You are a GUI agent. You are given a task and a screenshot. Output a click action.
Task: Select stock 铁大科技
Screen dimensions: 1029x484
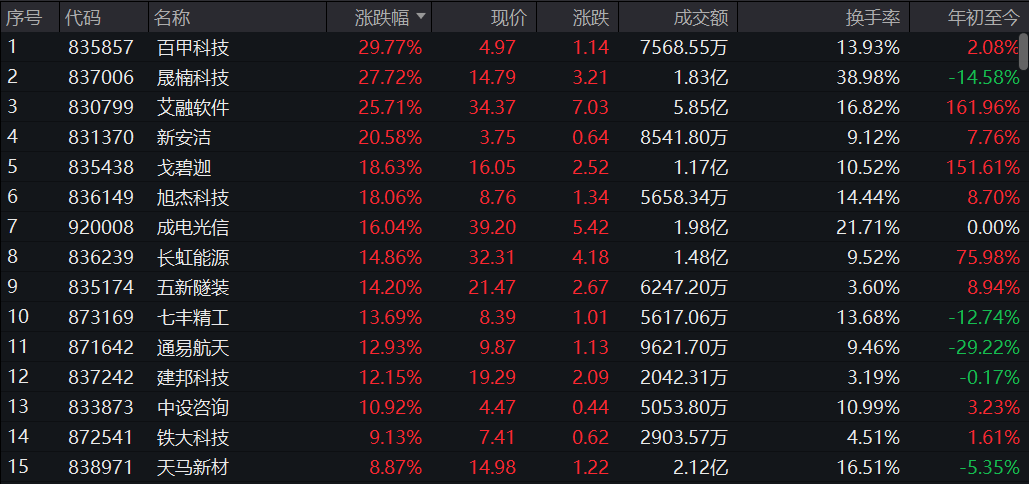click(193, 437)
